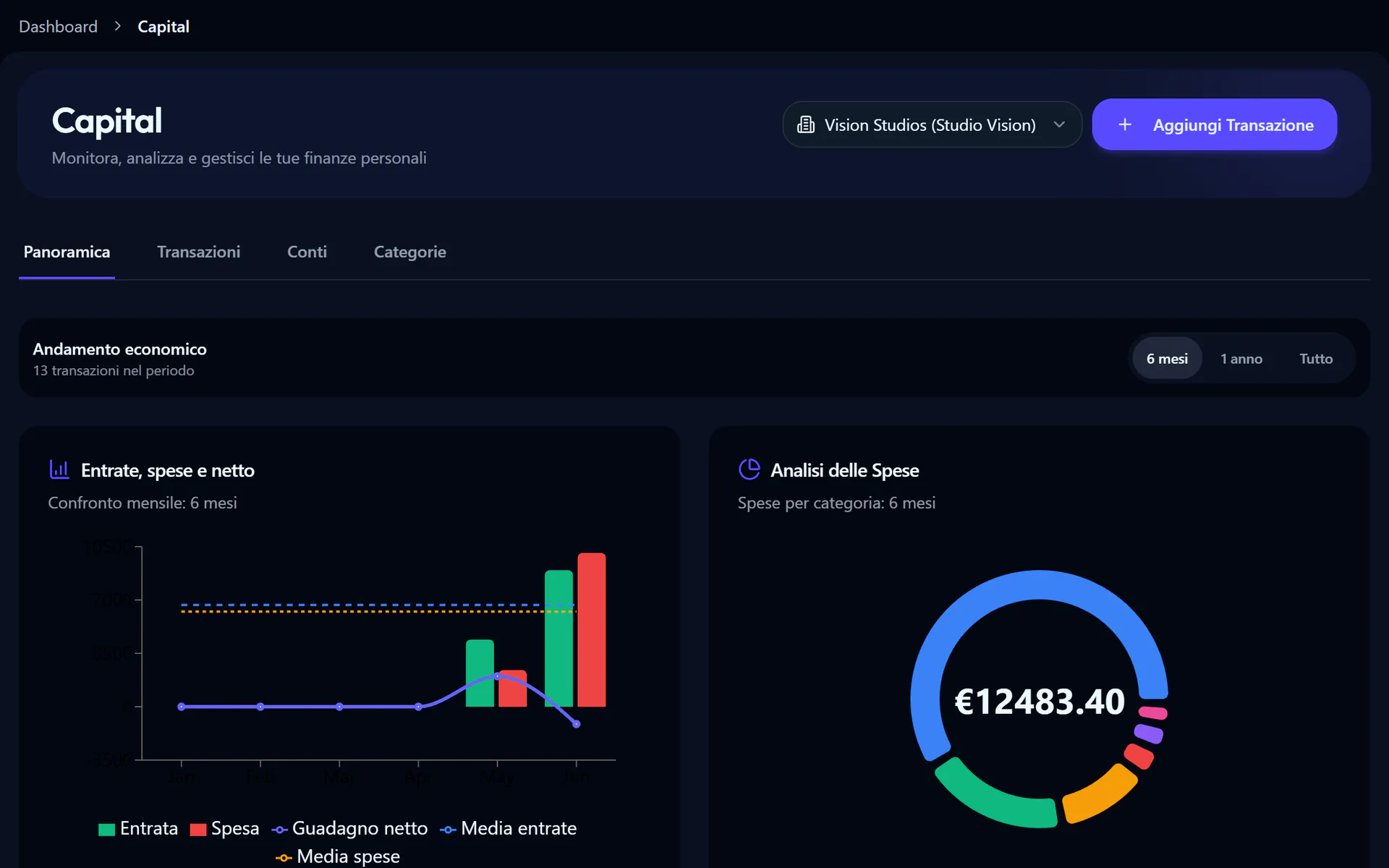Image resolution: width=1389 pixels, height=868 pixels.
Task: Click the green Entrata legend color square
Action: [x=106, y=830]
